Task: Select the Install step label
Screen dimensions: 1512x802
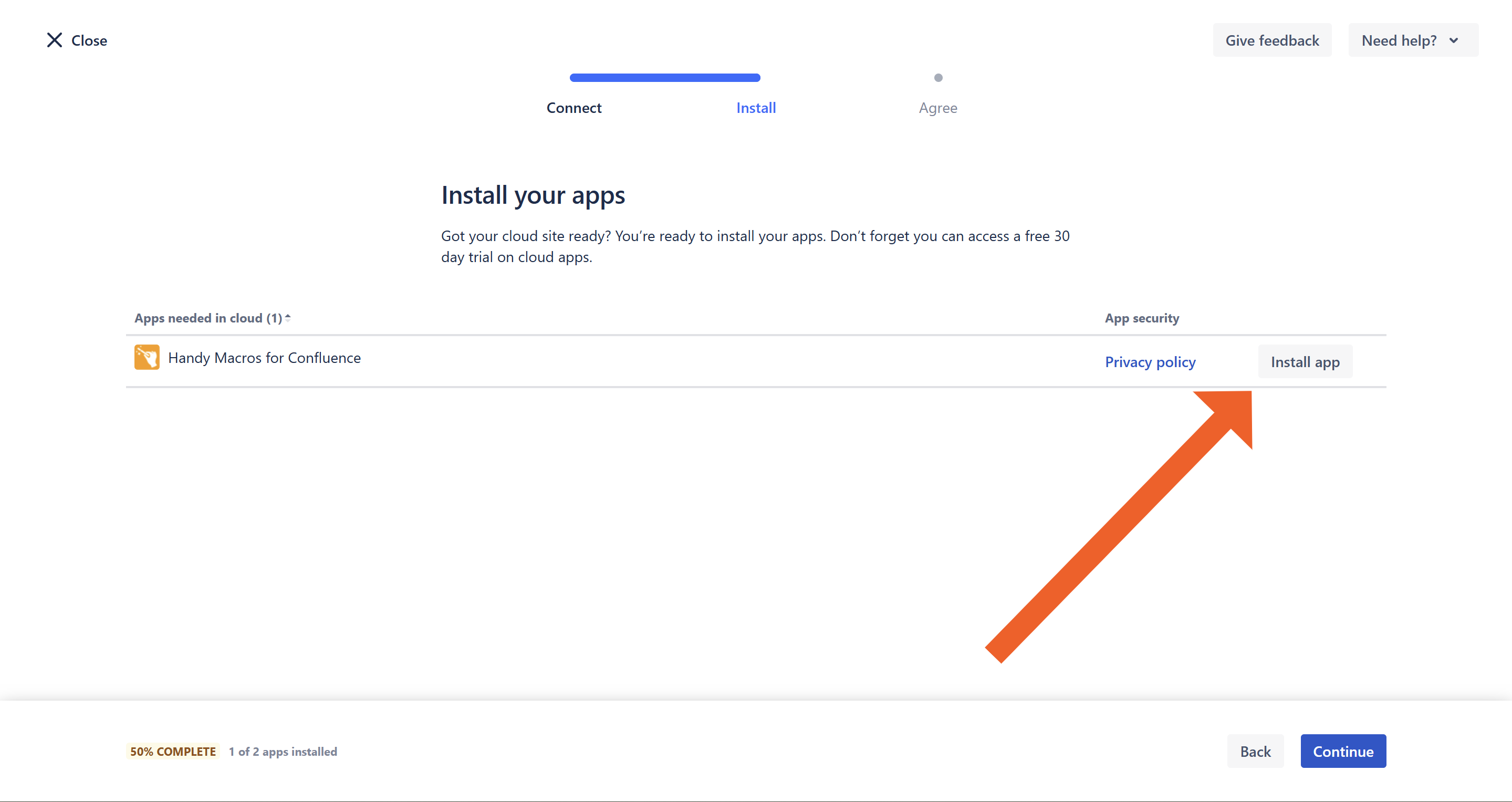Action: click(x=755, y=108)
